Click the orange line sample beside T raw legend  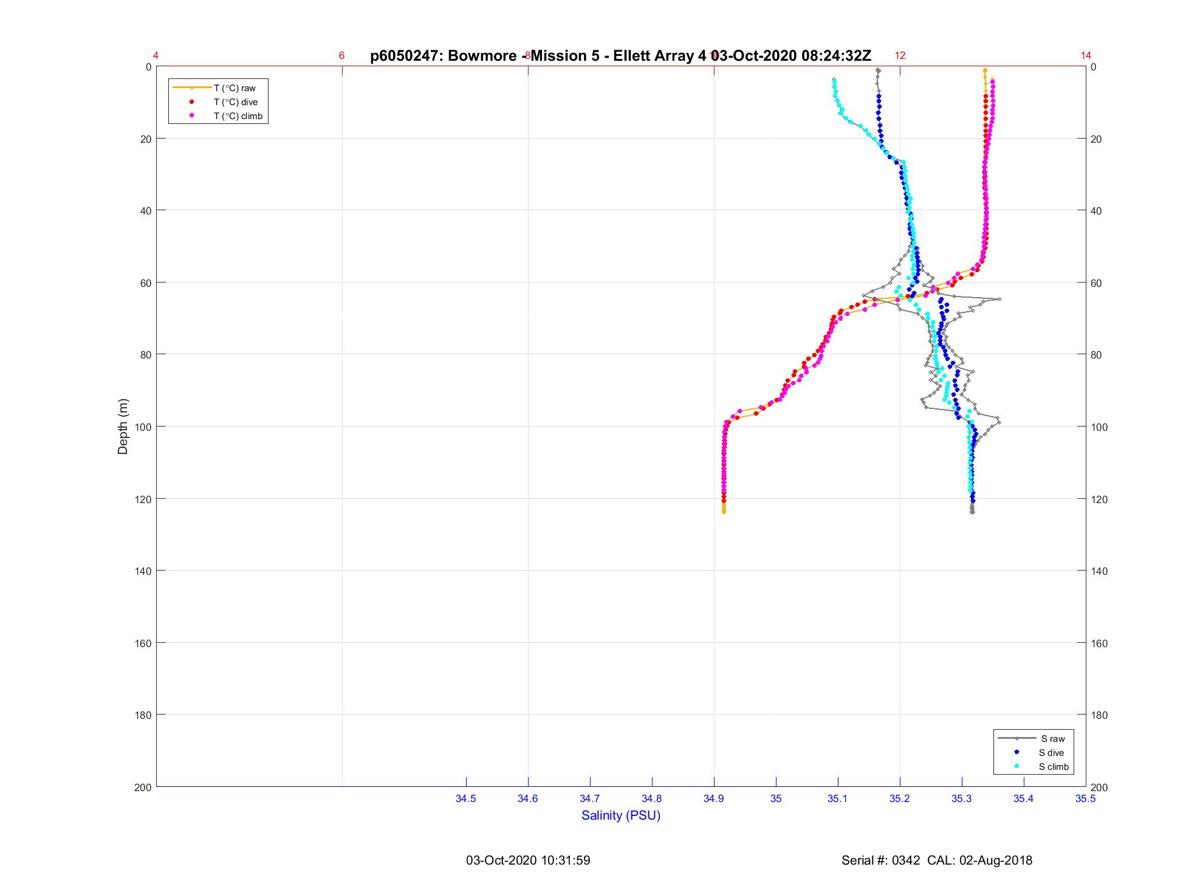[x=191, y=88]
